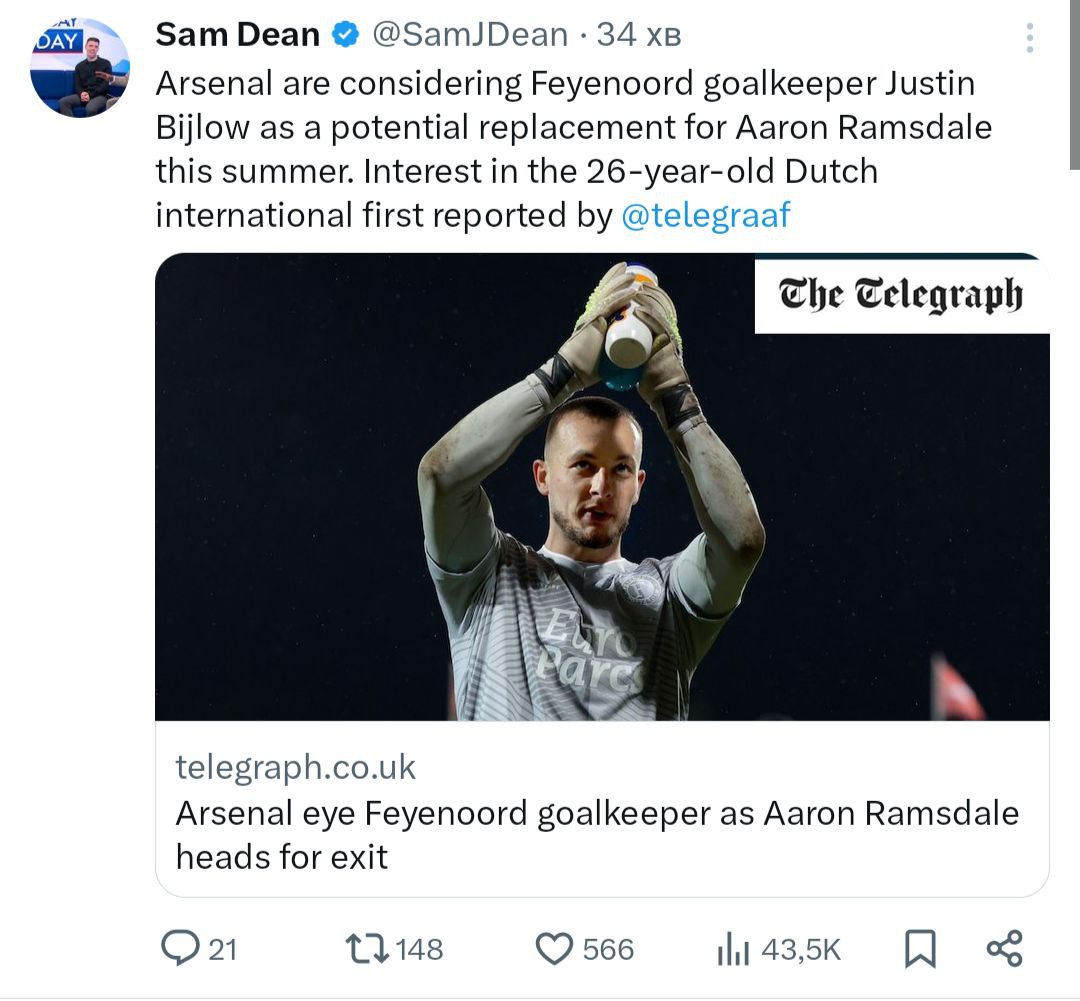Click the @telegraaf mention link
The image size is (1080, 1001).
click(x=706, y=215)
